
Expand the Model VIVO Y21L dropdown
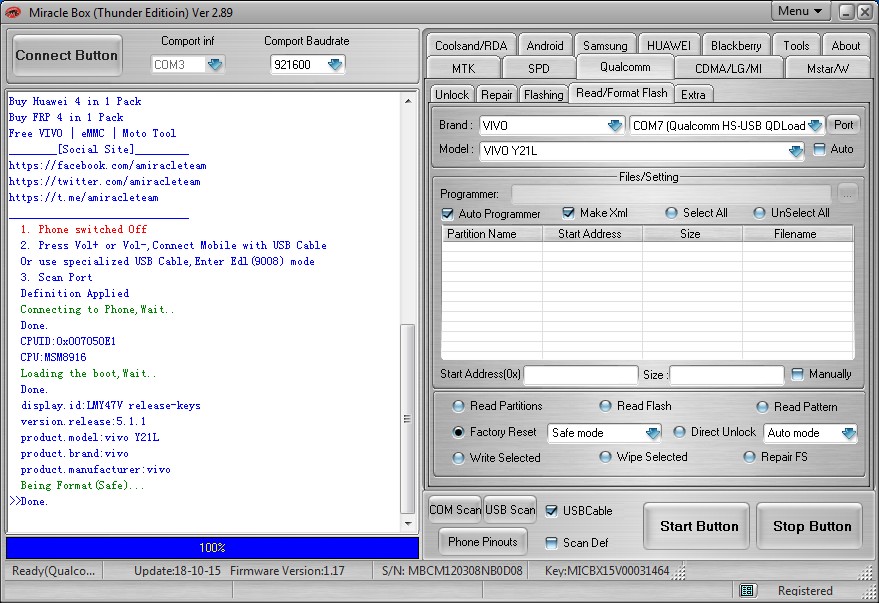[x=795, y=151]
